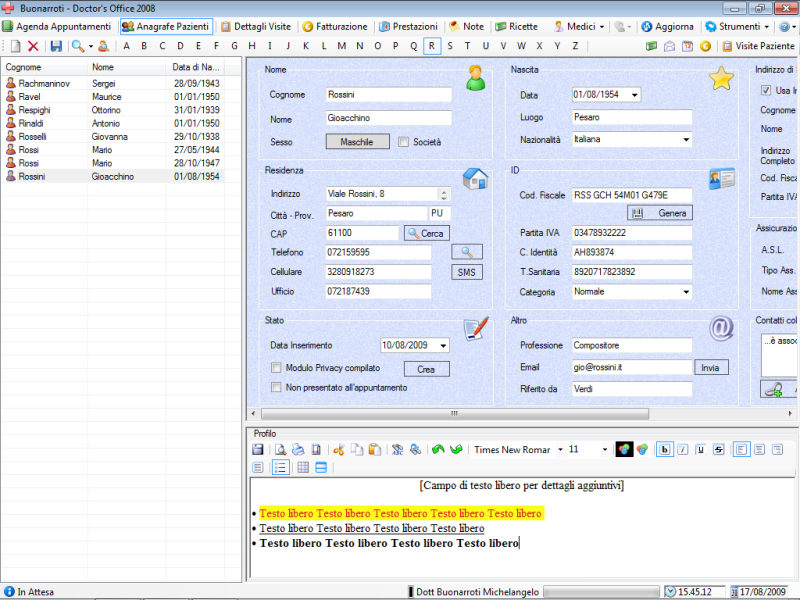Click the magnifier button next to Telefono

pyautogui.click(x=467, y=252)
